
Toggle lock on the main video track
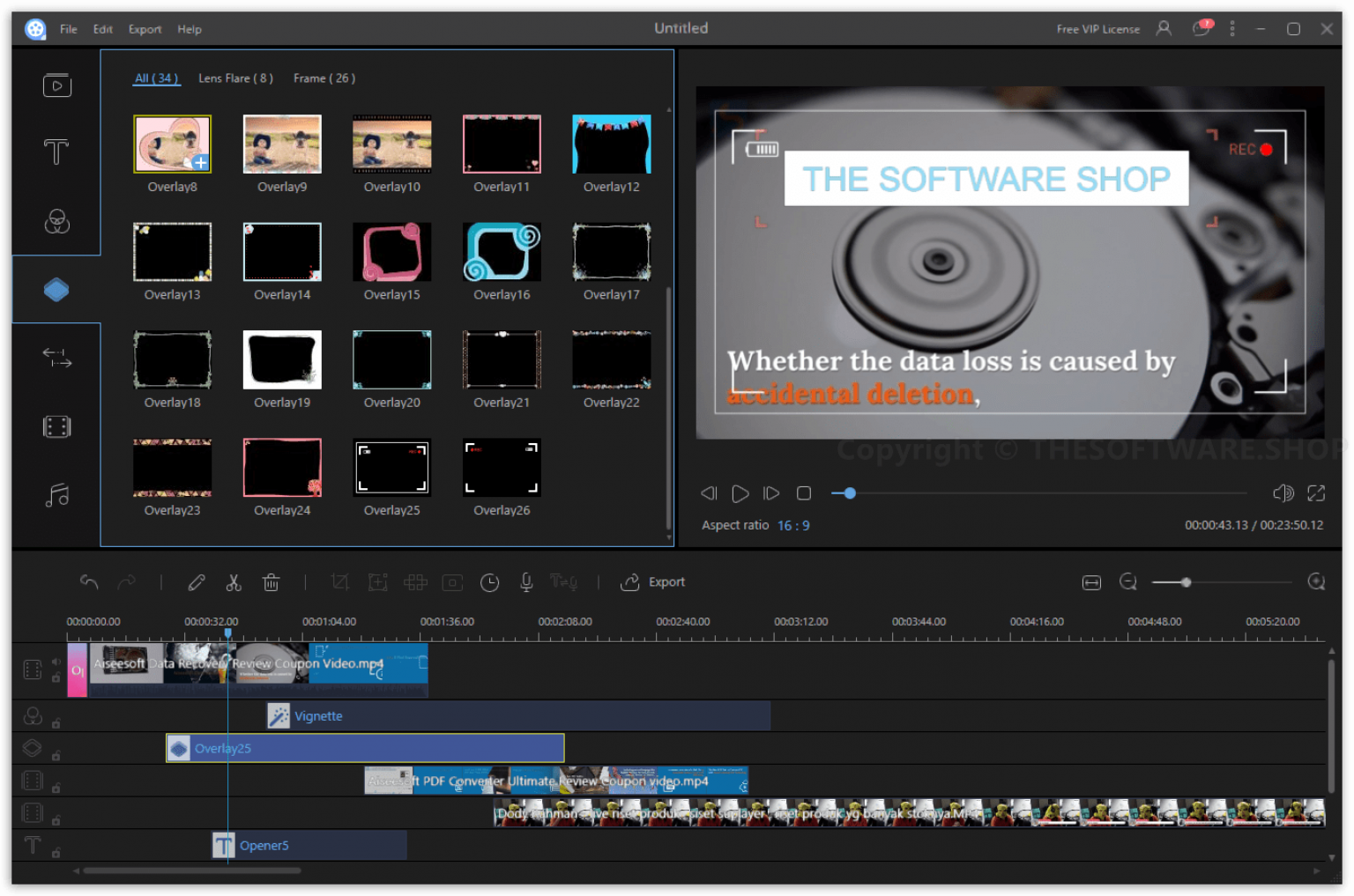click(56, 678)
